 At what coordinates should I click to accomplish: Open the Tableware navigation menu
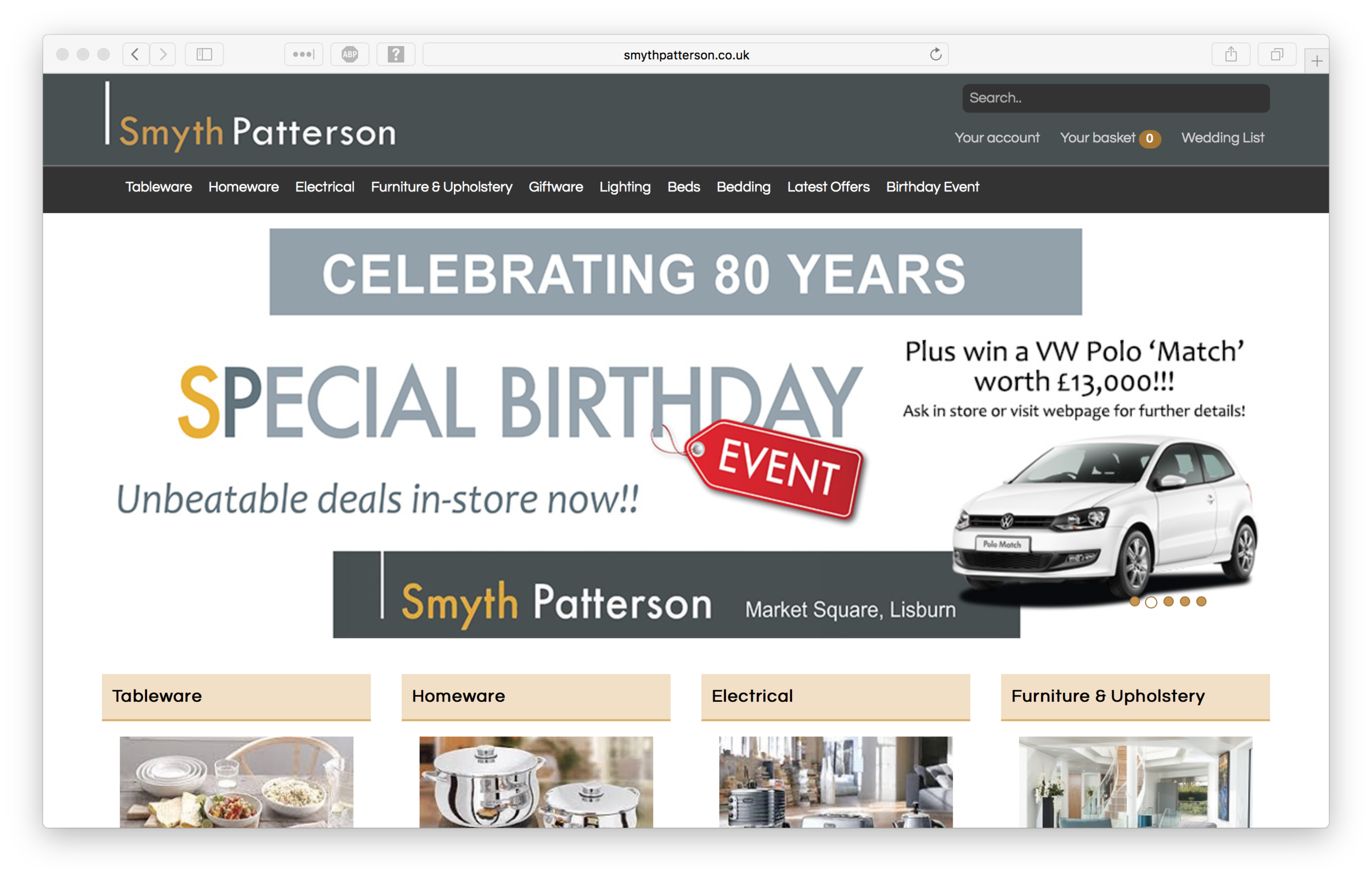click(159, 187)
